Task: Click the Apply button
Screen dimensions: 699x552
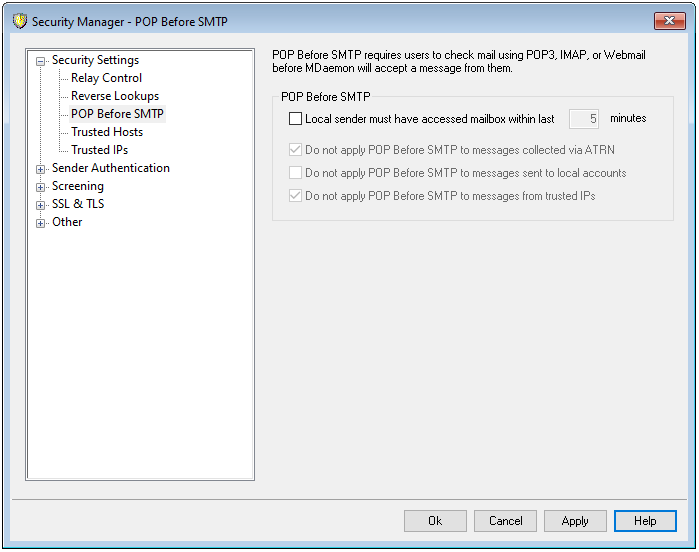Action: point(575,521)
